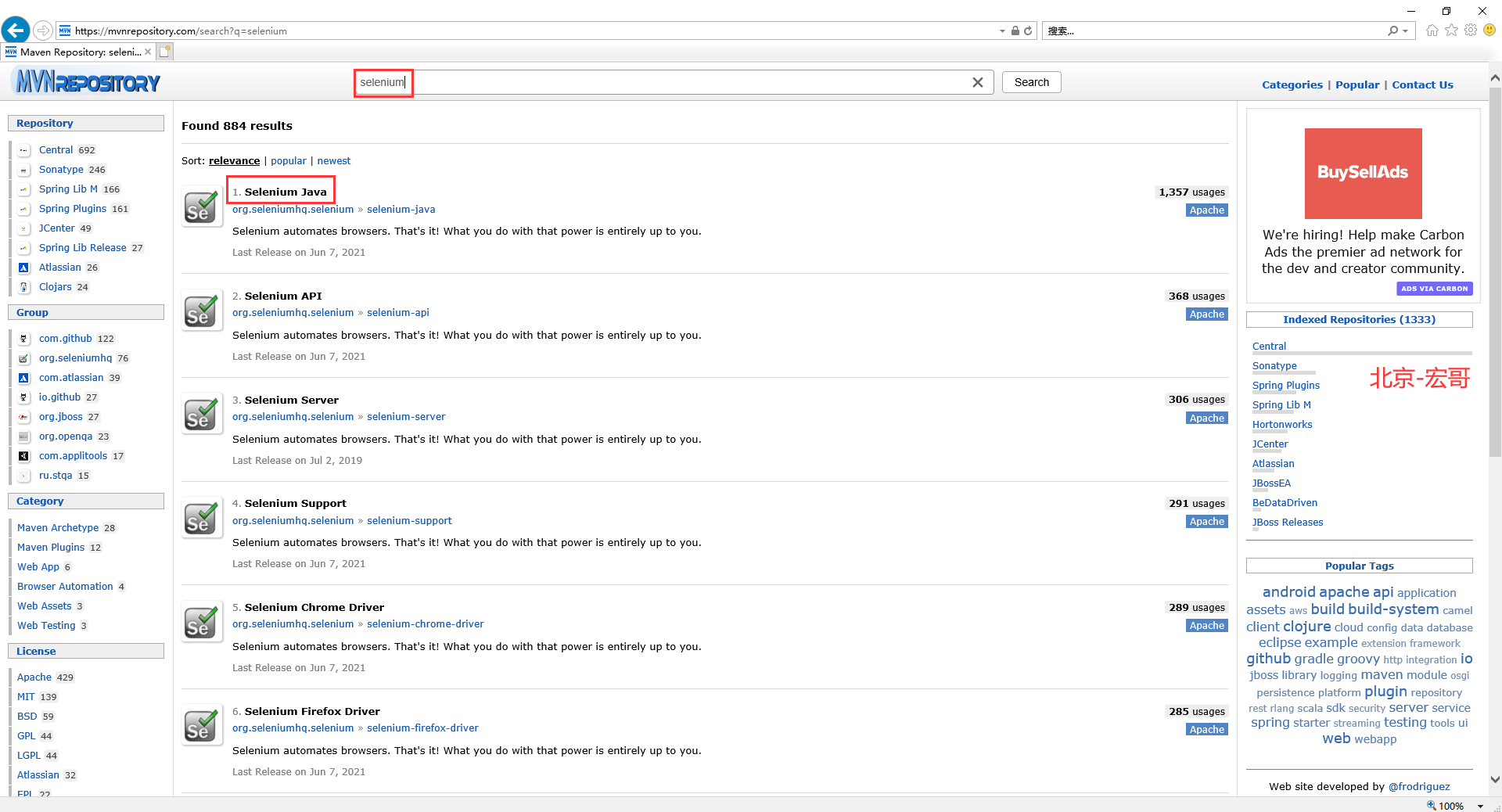Filter by Browser Automation category
This screenshot has width=1502, height=812.
[65, 586]
